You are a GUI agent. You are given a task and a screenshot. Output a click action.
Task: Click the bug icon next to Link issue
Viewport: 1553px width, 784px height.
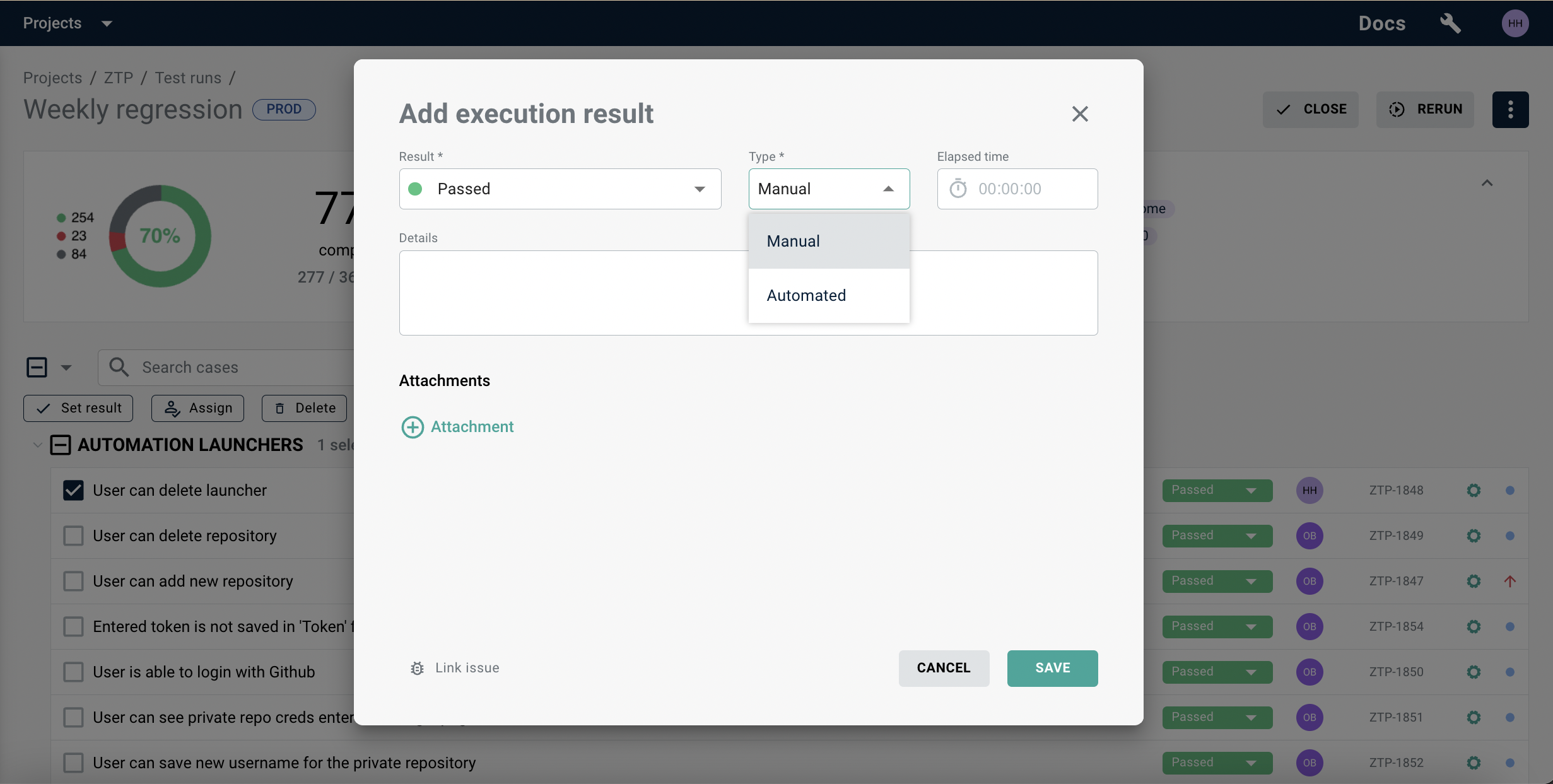click(x=417, y=668)
